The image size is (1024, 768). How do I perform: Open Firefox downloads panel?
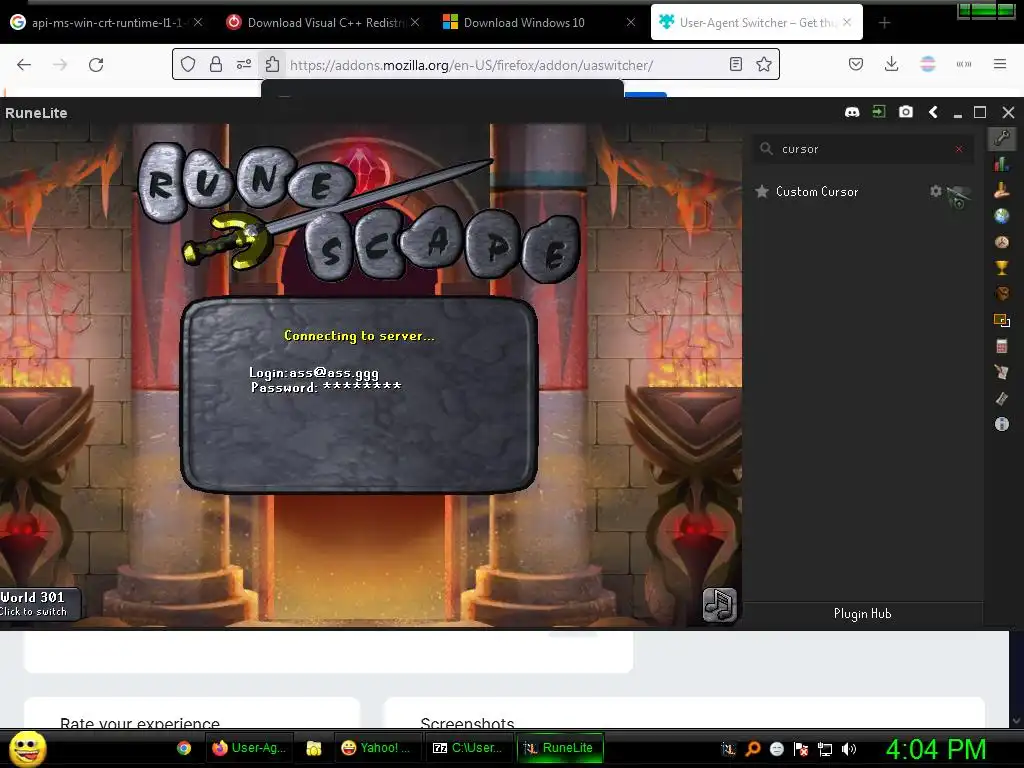(x=891, y=64)
